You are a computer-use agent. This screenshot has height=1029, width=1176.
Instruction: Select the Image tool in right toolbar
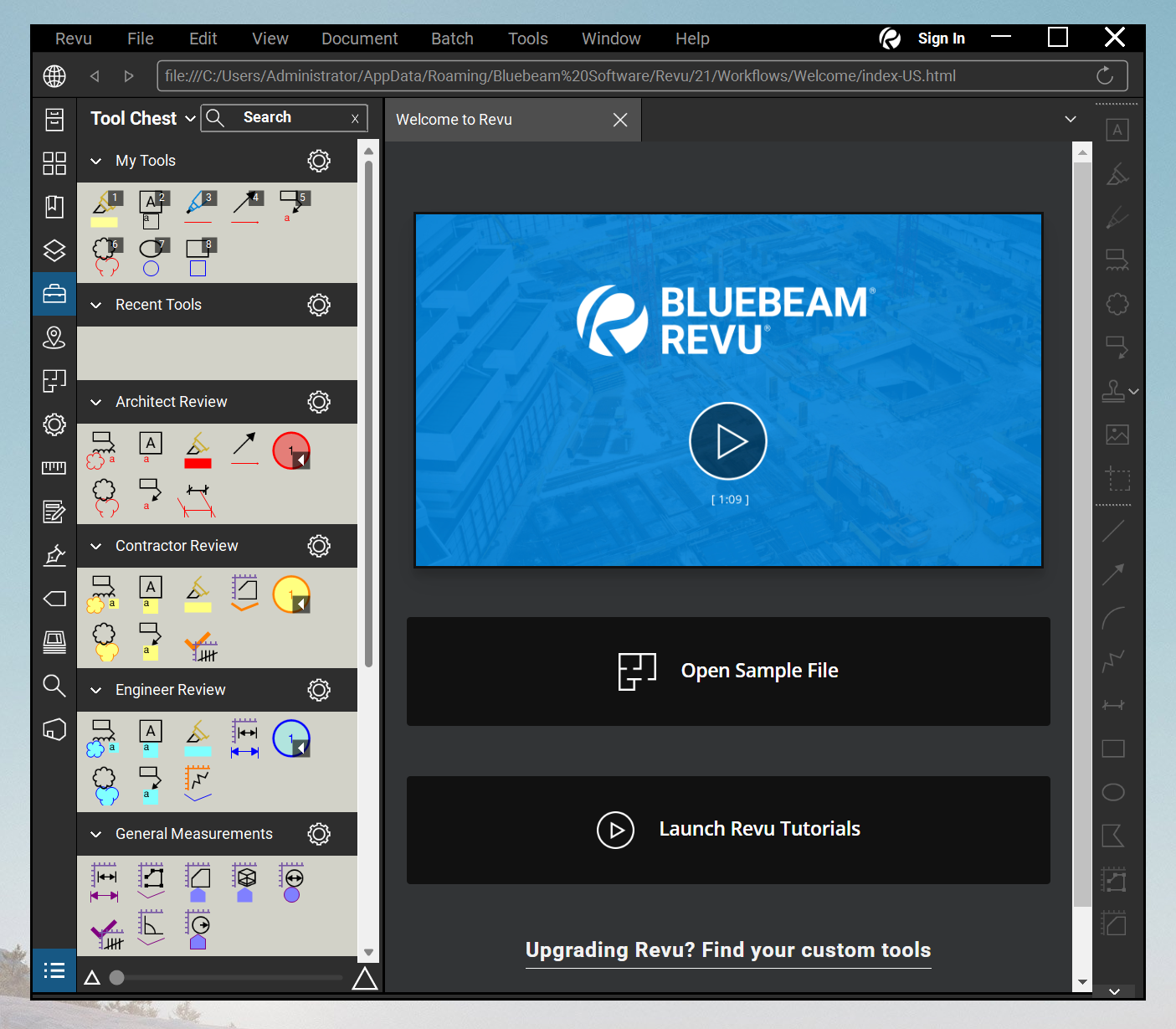click(1117, 435)
